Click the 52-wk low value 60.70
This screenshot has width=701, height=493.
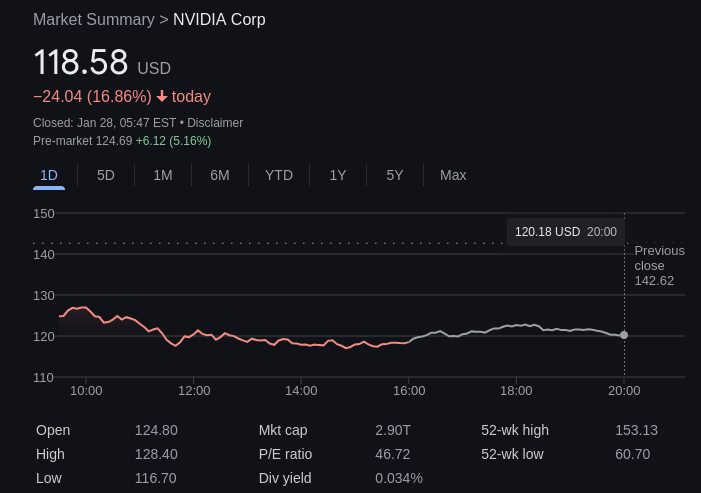click(633, 455)
